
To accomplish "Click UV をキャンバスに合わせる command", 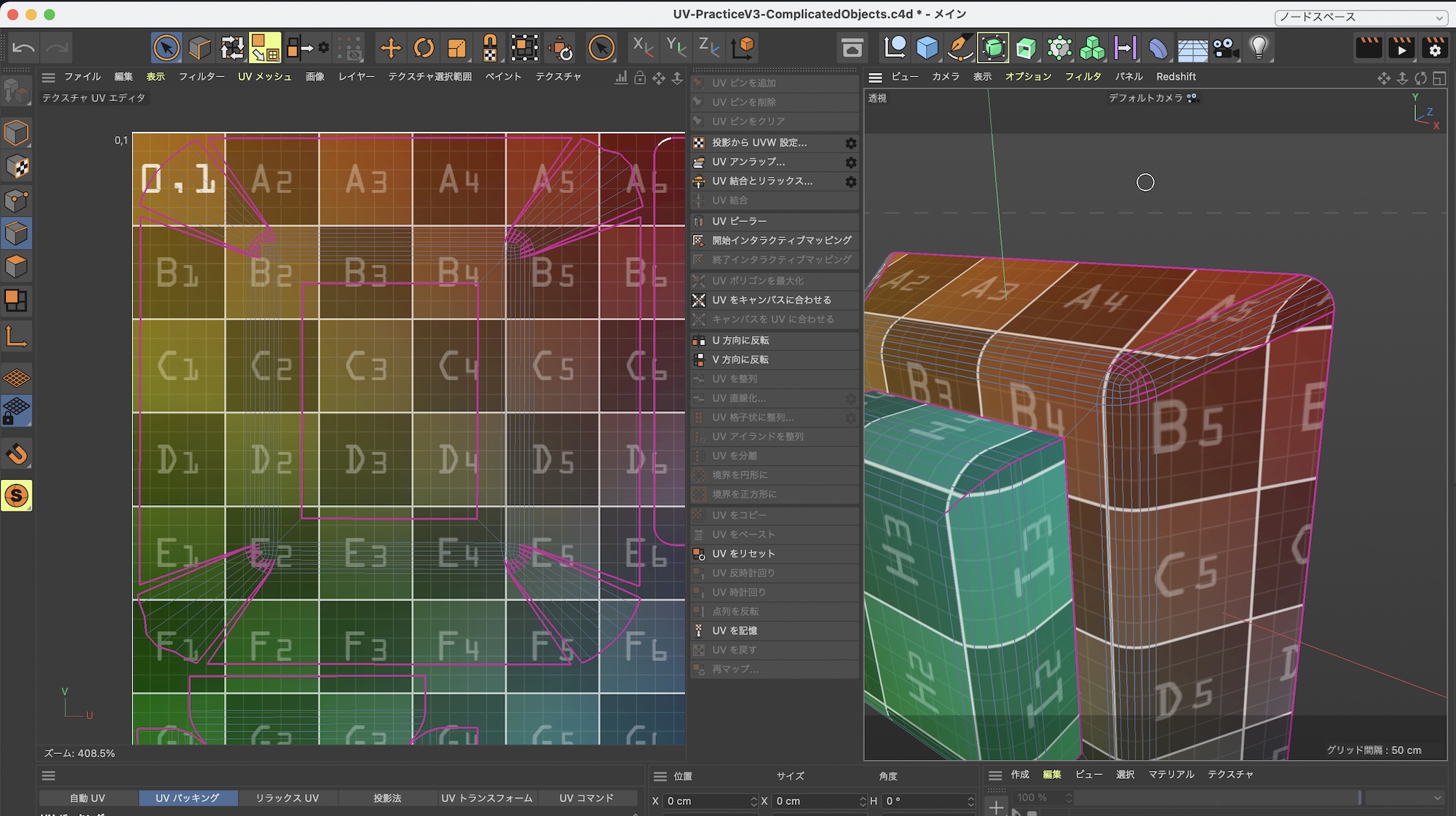I will (771, 300).
